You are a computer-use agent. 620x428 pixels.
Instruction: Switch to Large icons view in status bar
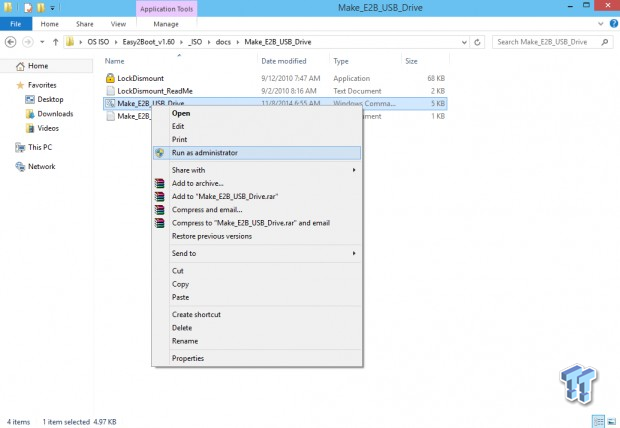pyautogui.click(x=612, y=421)
